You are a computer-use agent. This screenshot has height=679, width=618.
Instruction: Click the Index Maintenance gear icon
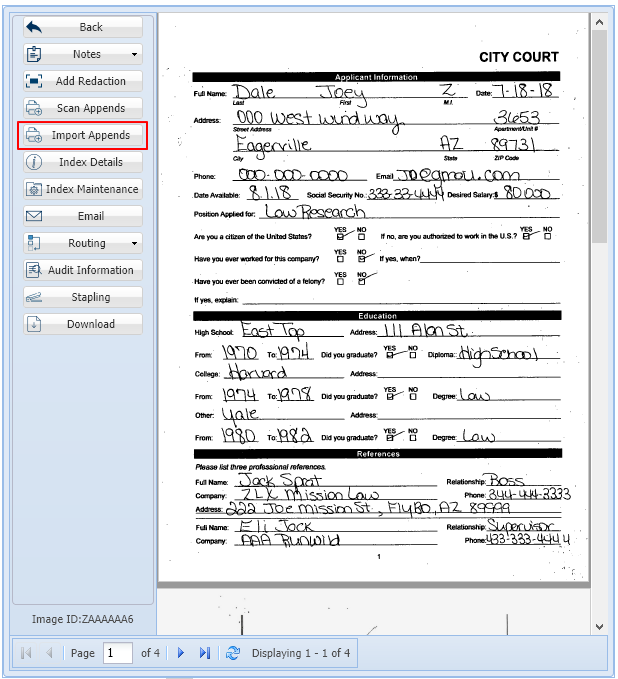[x=34, y=189]
